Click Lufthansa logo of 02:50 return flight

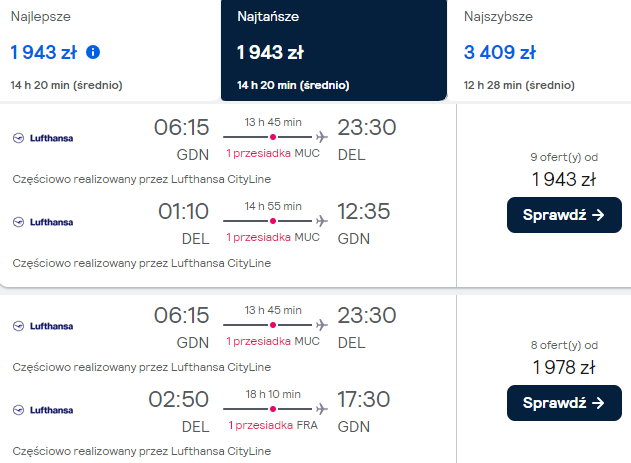tap(43, 410)
